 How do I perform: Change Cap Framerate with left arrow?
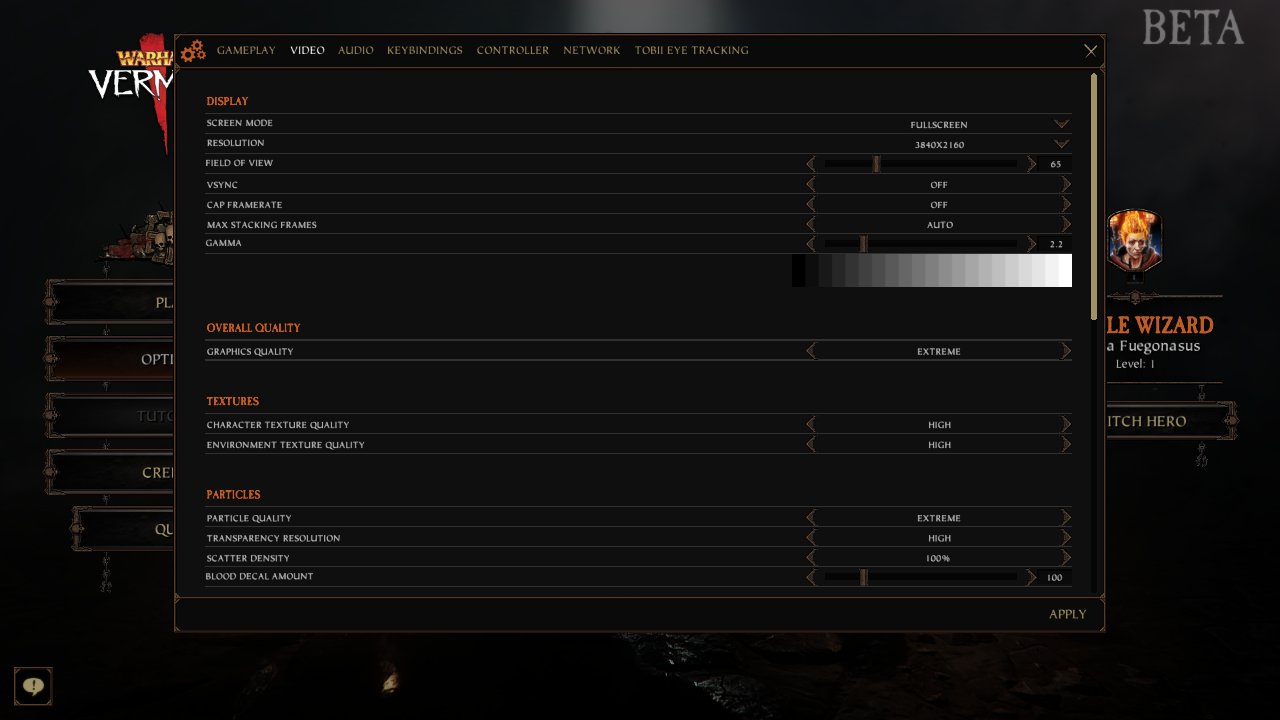click(x=811, y=204)
